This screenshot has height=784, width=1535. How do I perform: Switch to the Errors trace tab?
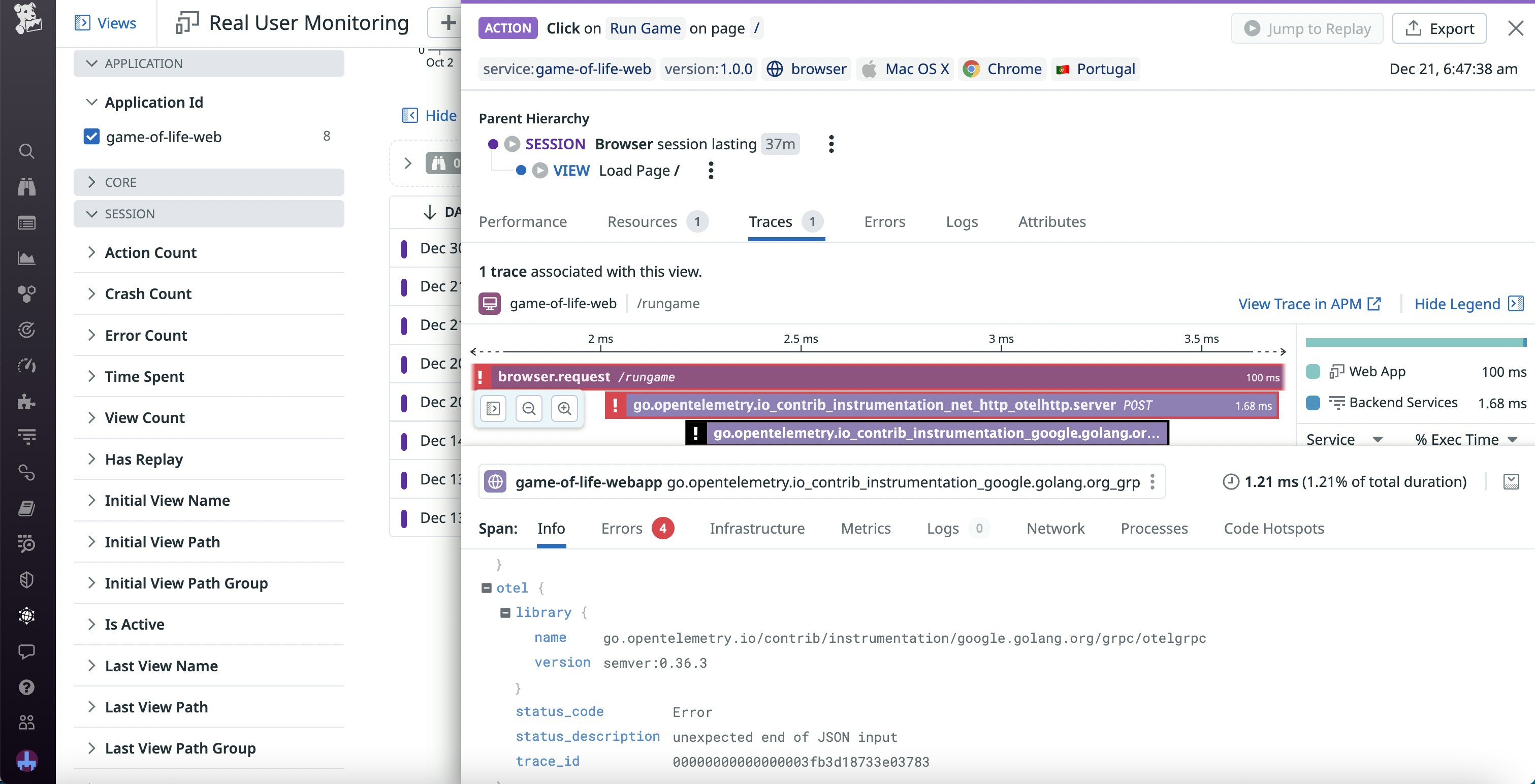884,221
